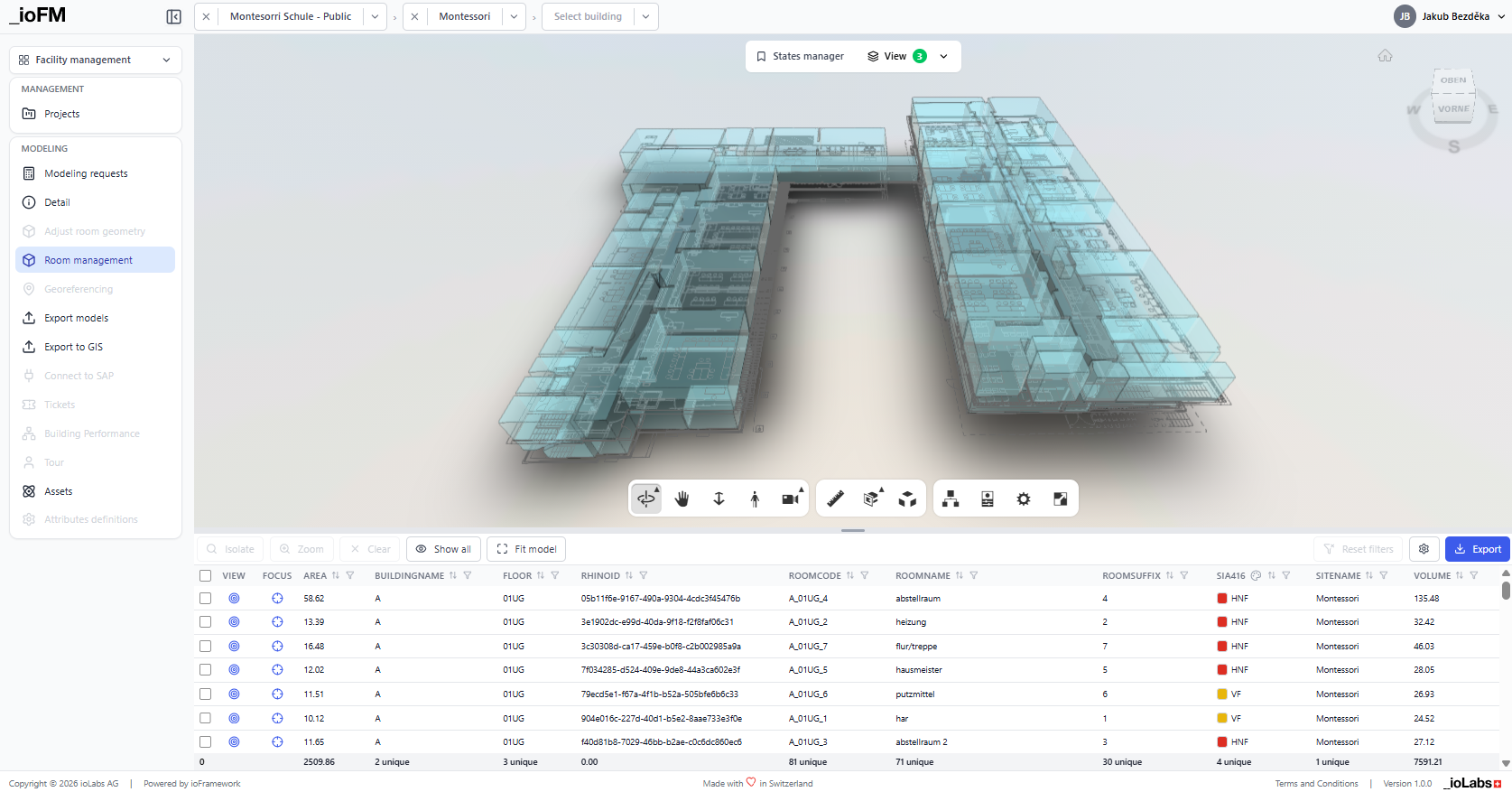The image size is (1512, 792).
Task: Select the ruler Measure tool
Action: (x=835, y=498)
